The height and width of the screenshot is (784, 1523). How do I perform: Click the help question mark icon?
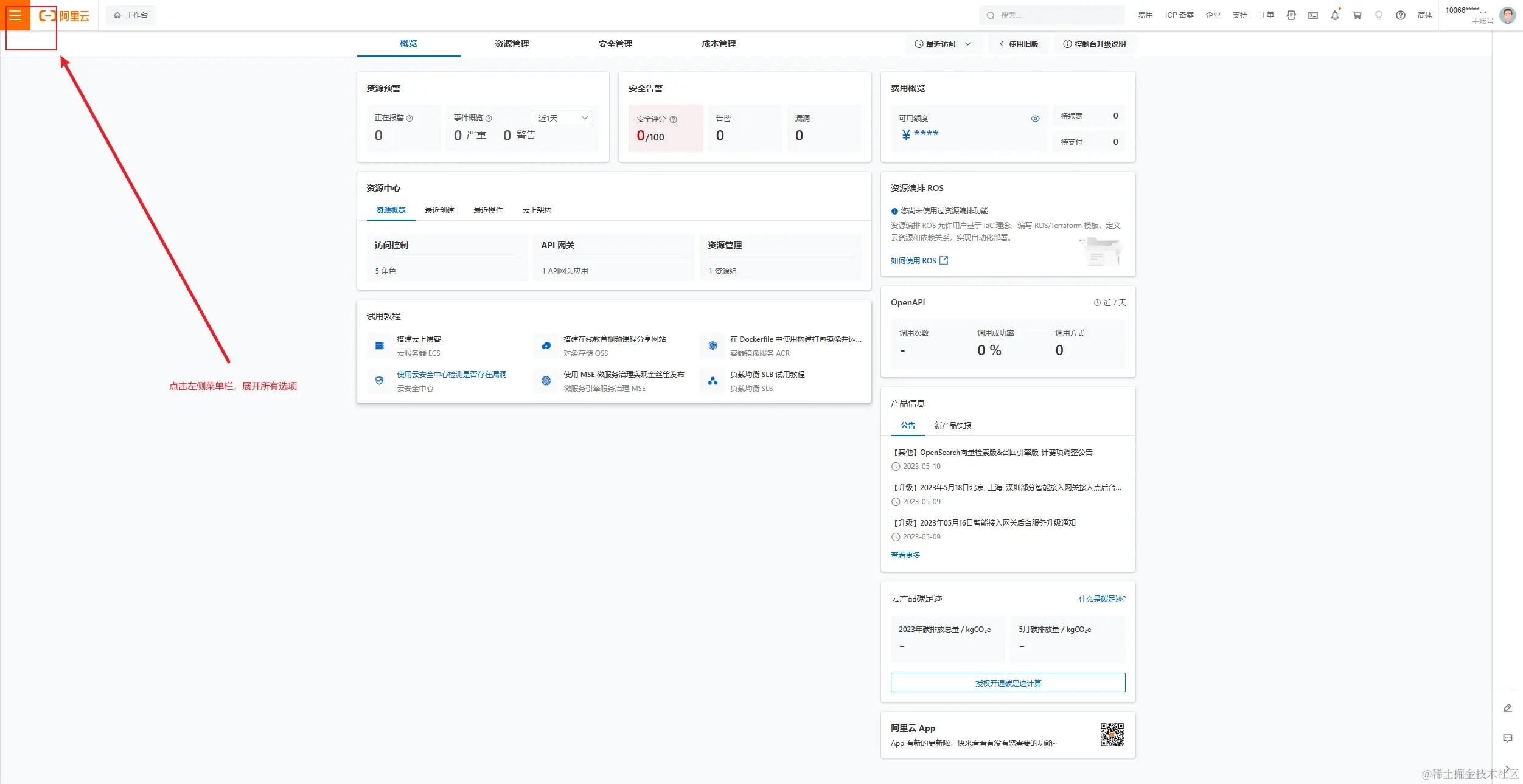(1400, 15)
